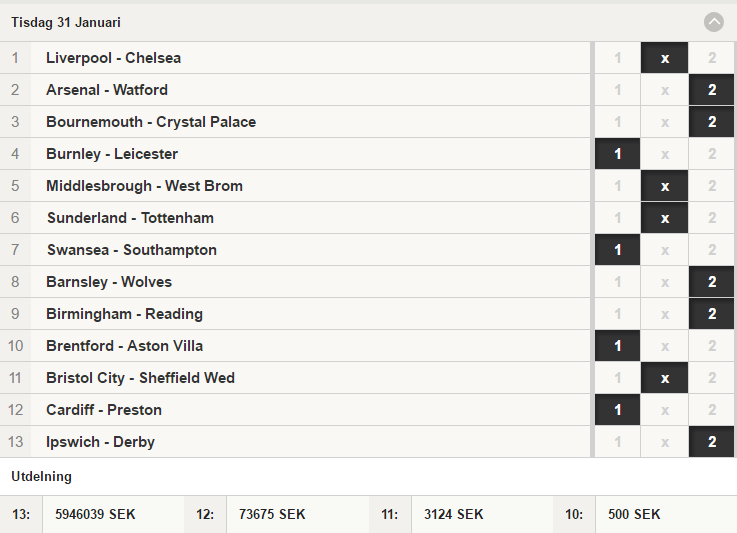The image size is (737, 533).
Task: Toggle the x pick for Sunderland - Tottenham
Action: [665, 218]
